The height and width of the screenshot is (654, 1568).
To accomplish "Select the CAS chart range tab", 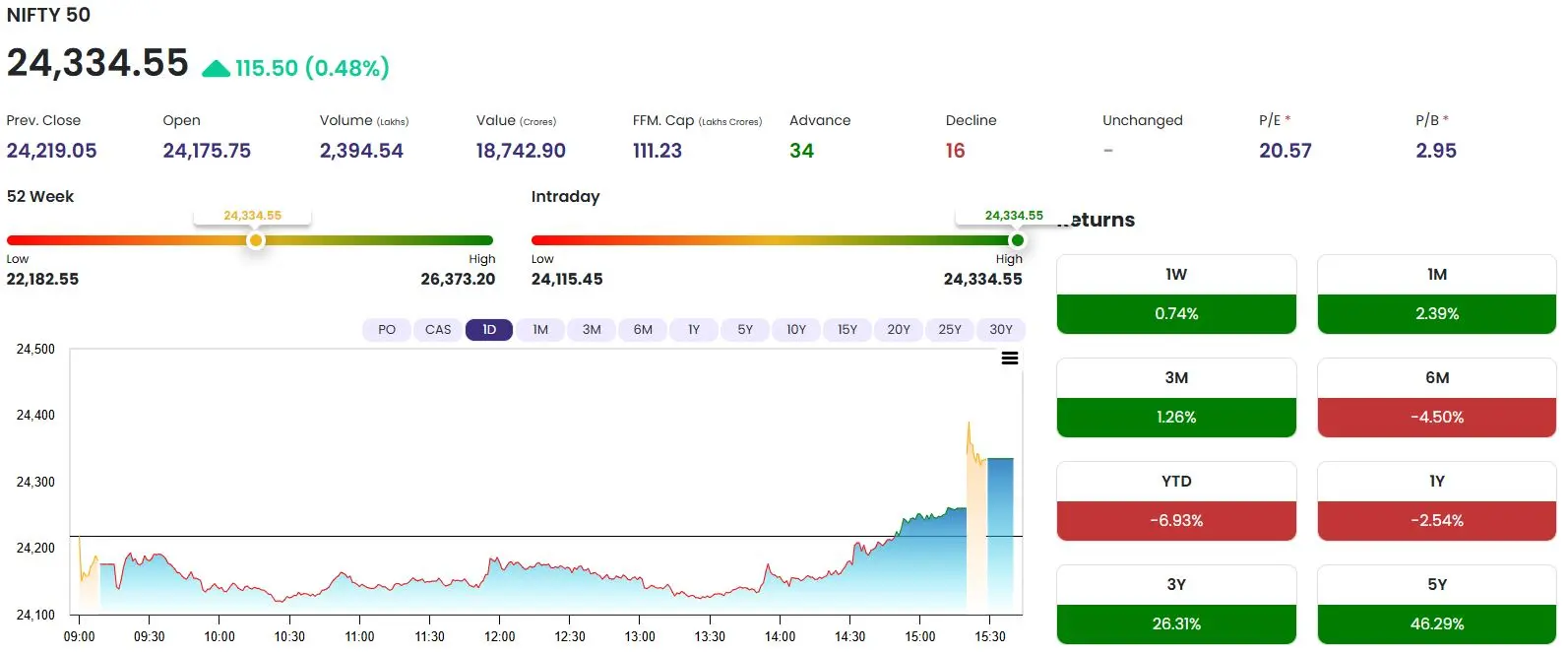I will coord(438,330).
